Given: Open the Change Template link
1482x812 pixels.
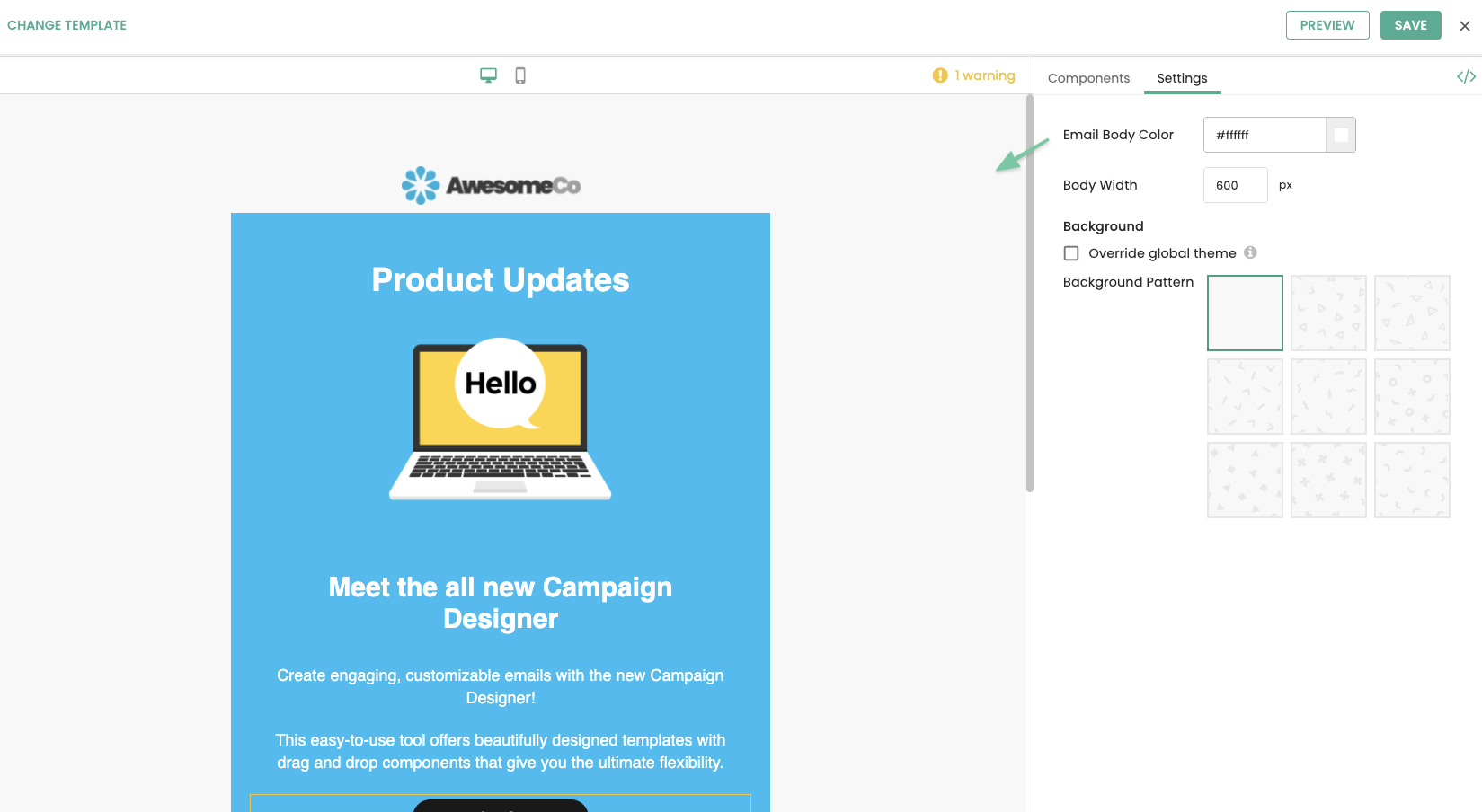Looking at the screenshot, I should [67, 25].
